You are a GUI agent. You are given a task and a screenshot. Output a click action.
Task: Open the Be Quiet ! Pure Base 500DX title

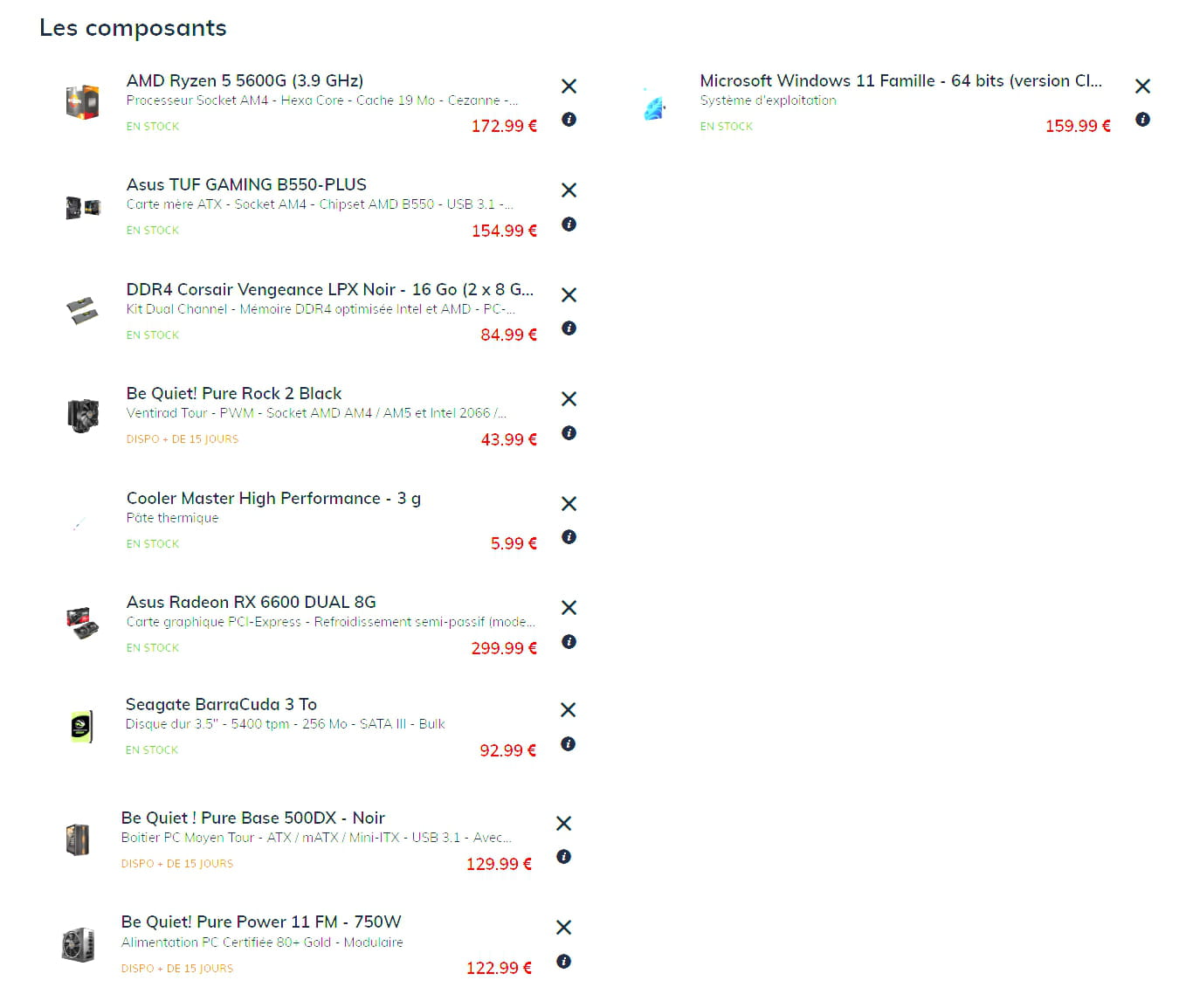point(253,818)
